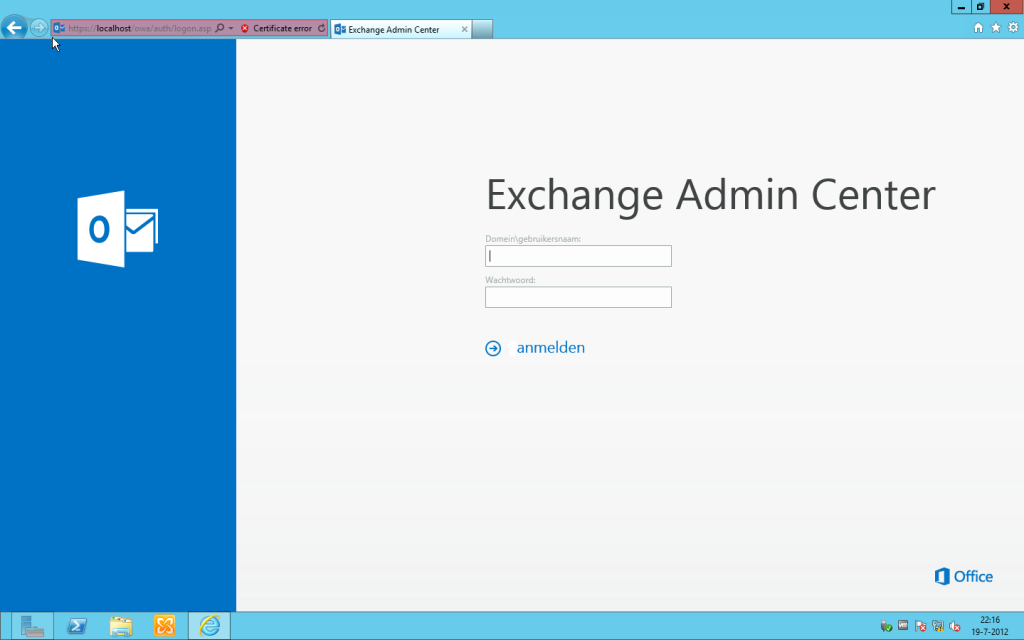Minimize the browser window
Screen dimensions: 1024x640
(x=961, y=7)
